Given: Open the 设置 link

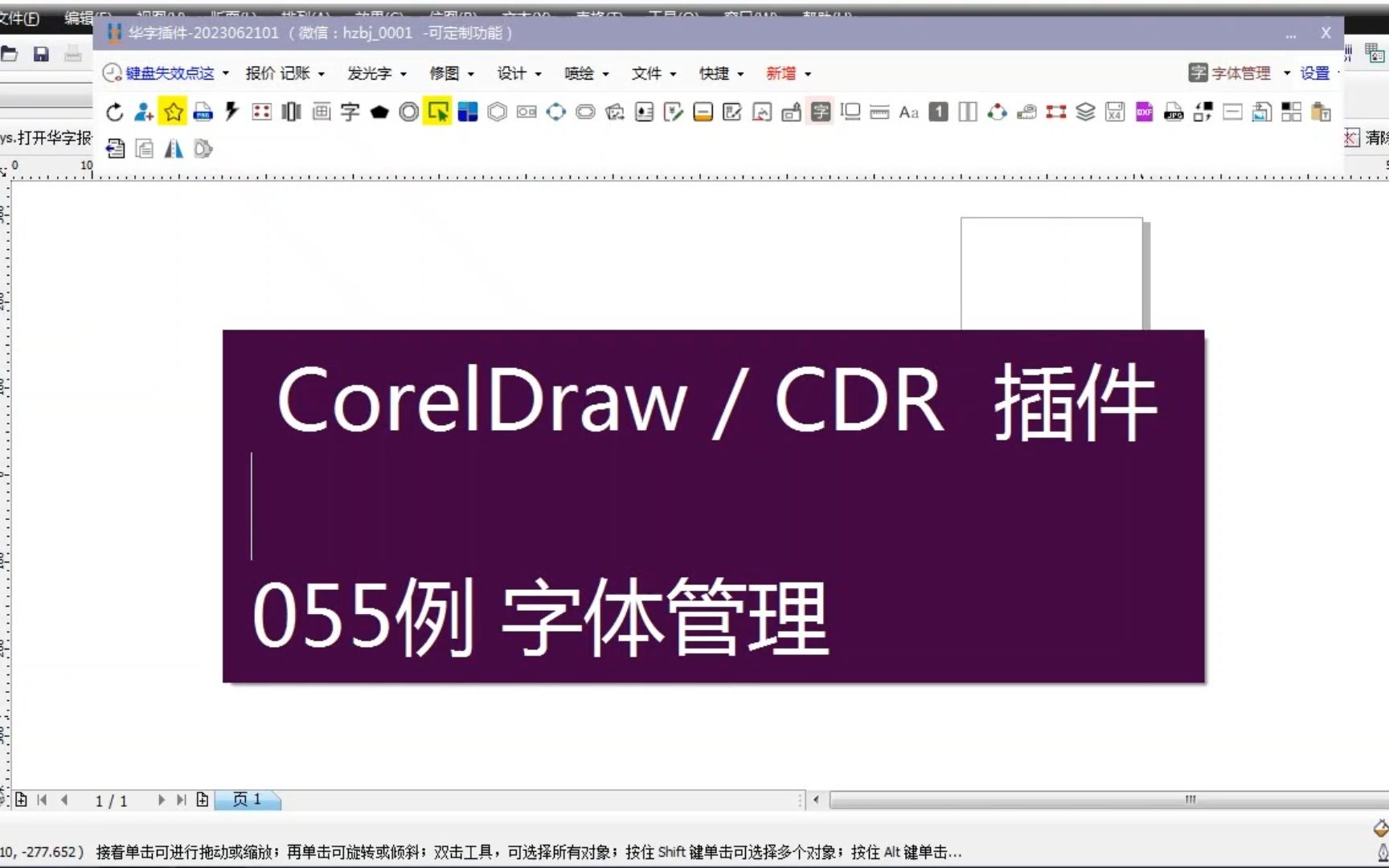Looking at the screenshot, I should pos(1315,73).
